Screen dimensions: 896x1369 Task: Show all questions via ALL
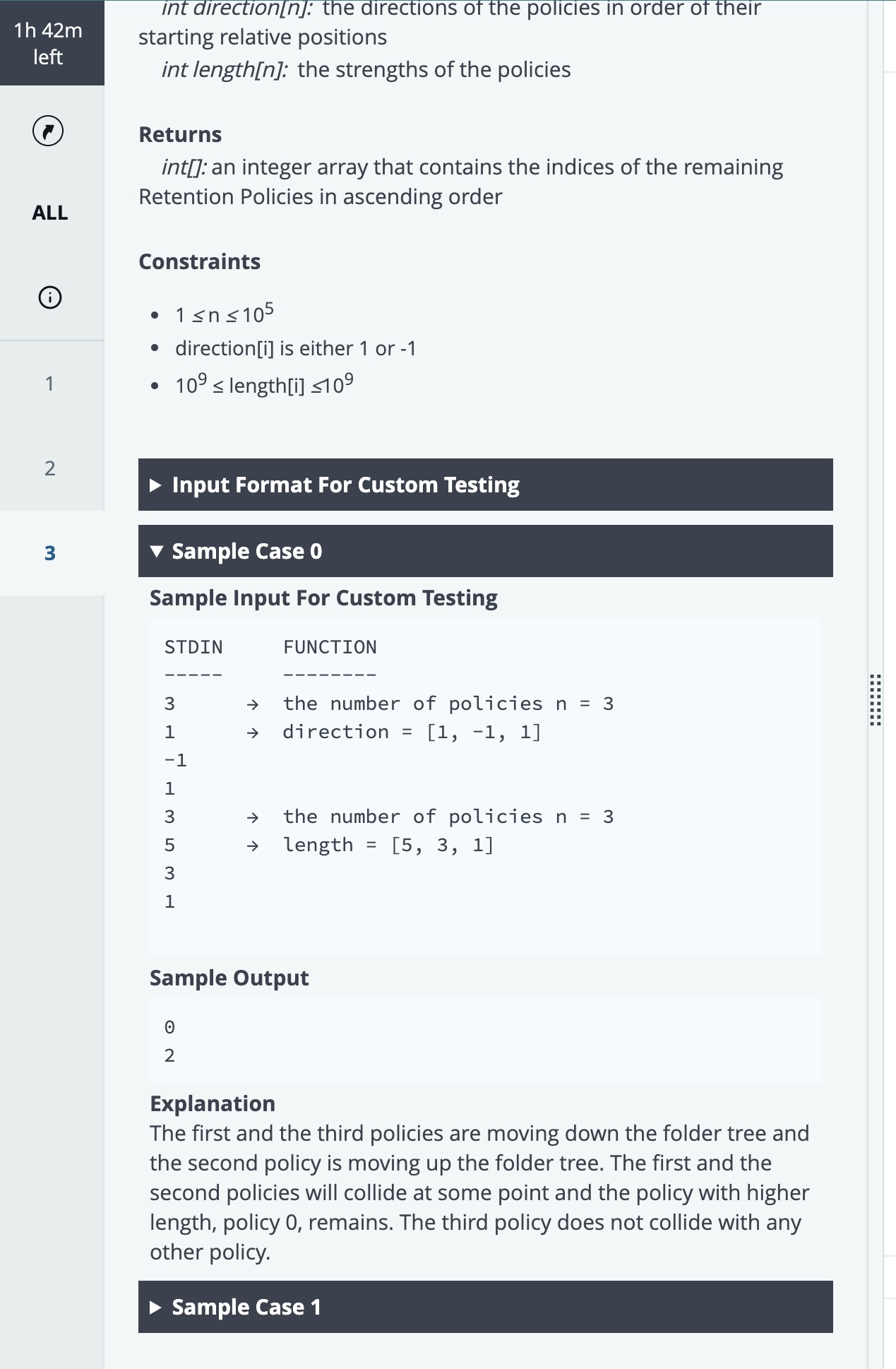click(x=49, y=213)
